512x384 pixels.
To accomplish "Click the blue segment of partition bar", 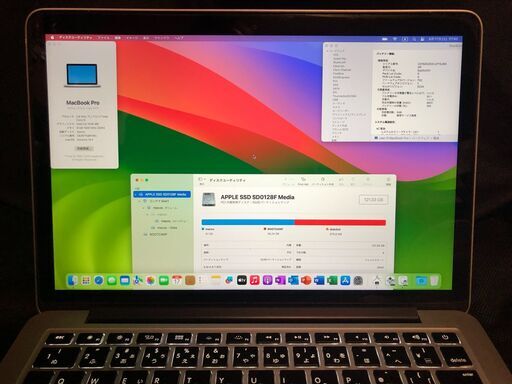I will point(248,222).
